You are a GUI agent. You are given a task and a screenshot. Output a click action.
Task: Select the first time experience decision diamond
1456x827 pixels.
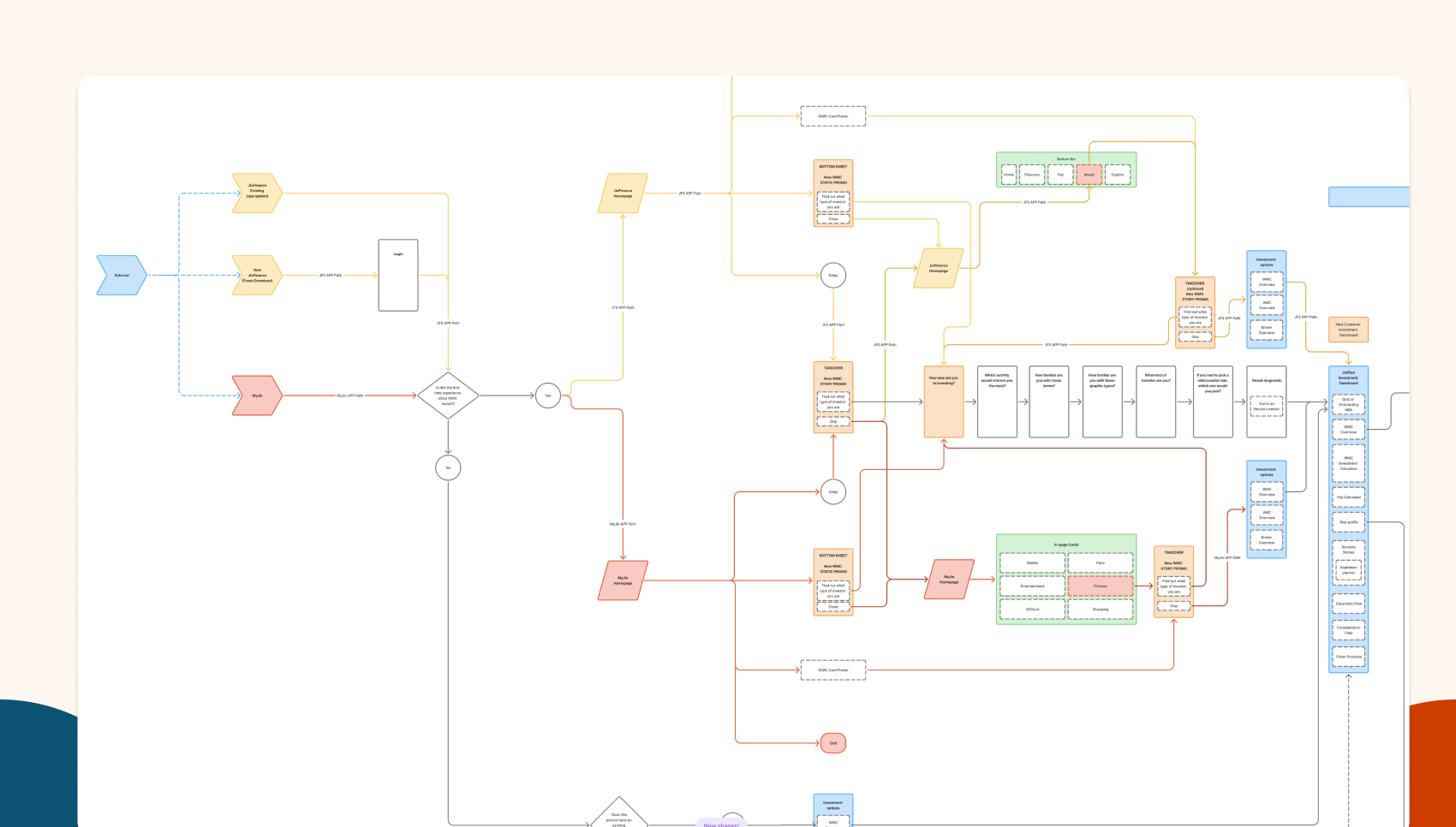tap(448, 396)
